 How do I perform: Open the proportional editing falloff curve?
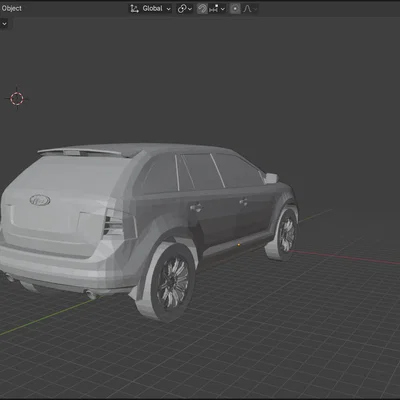click(x=250, y=9)
